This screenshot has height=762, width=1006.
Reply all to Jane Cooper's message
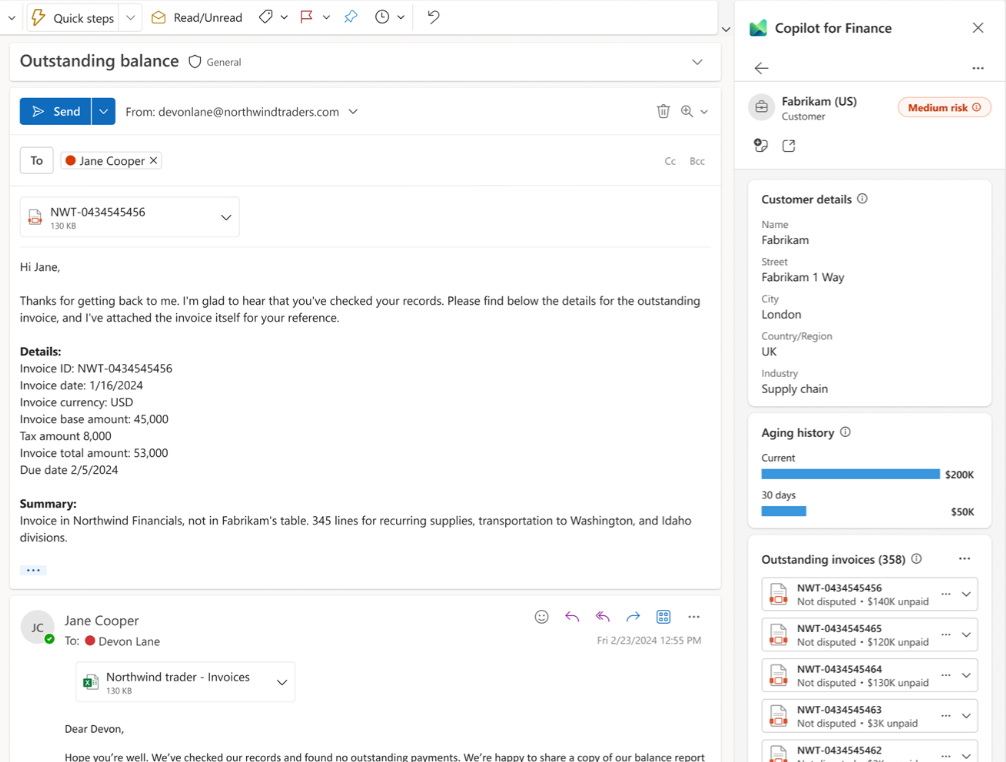pyautogui.click(x=602, y=617)
